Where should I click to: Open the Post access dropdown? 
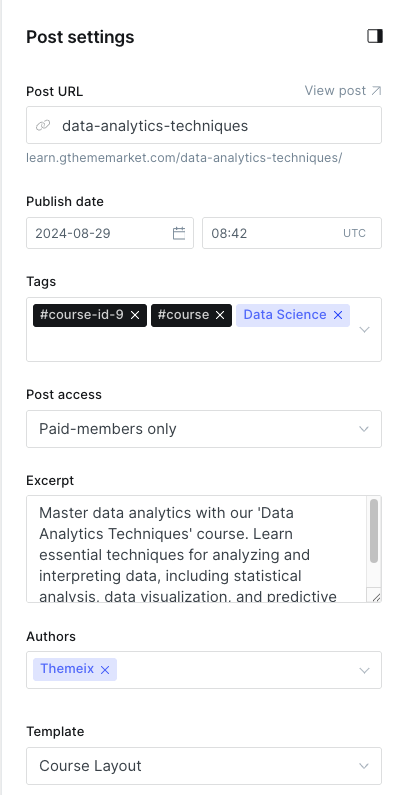point(204,429)
